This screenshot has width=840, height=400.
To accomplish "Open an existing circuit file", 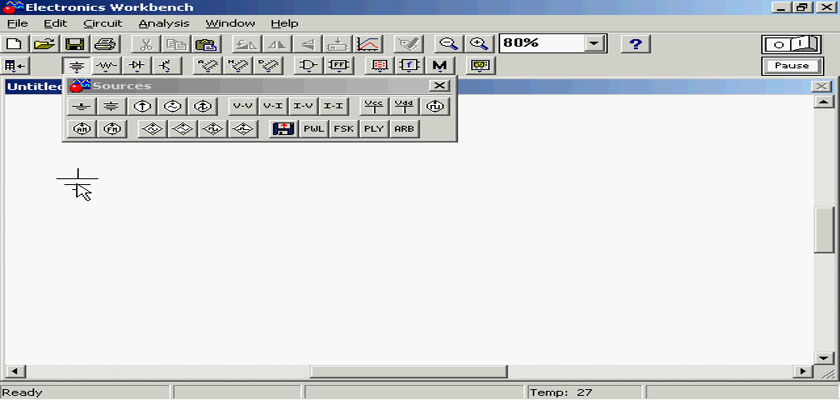I will 45,44.
